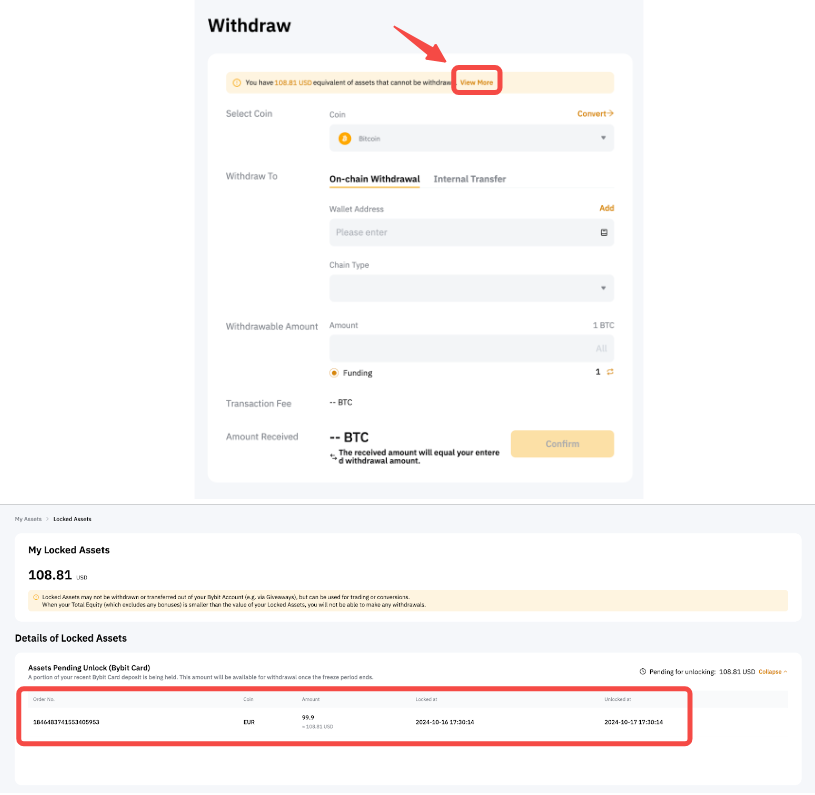Viewport: 815px width, 795px height.
Task: Click the orange transfer swap icon beside Funding balance
Action: [610, 372]
